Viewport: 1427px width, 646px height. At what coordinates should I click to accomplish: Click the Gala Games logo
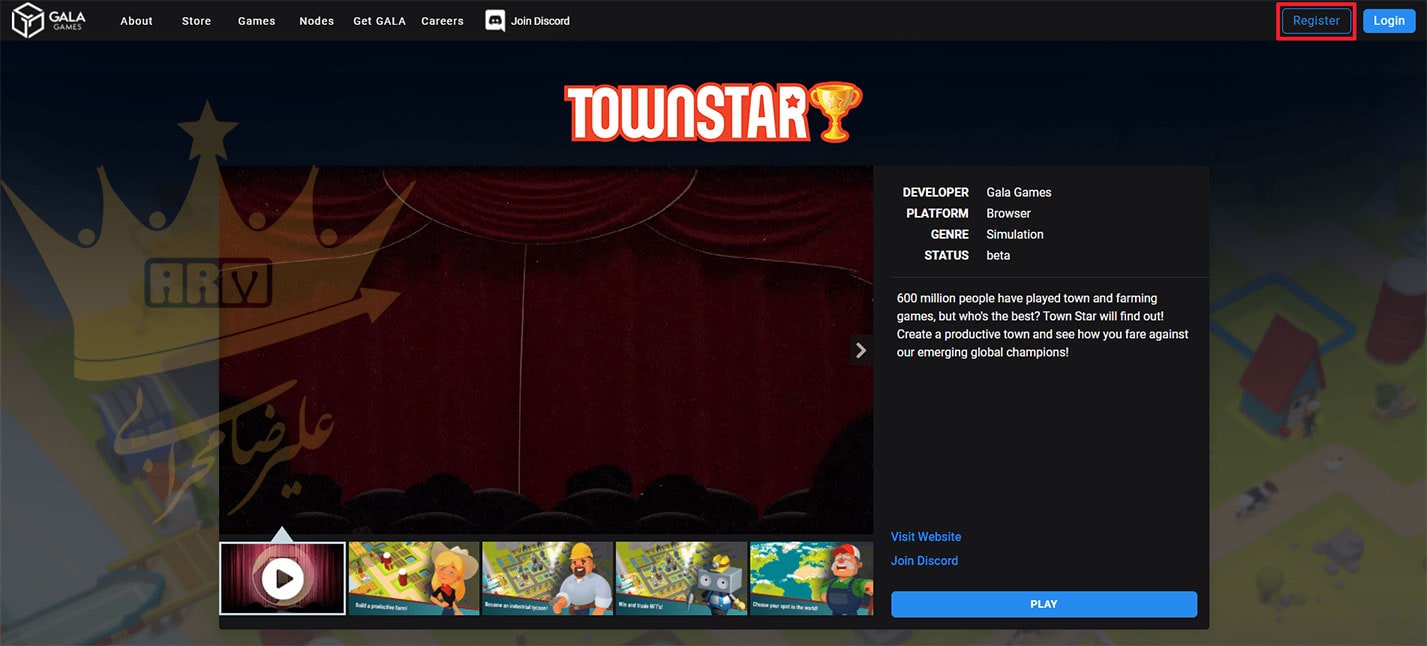coord(48,20)
